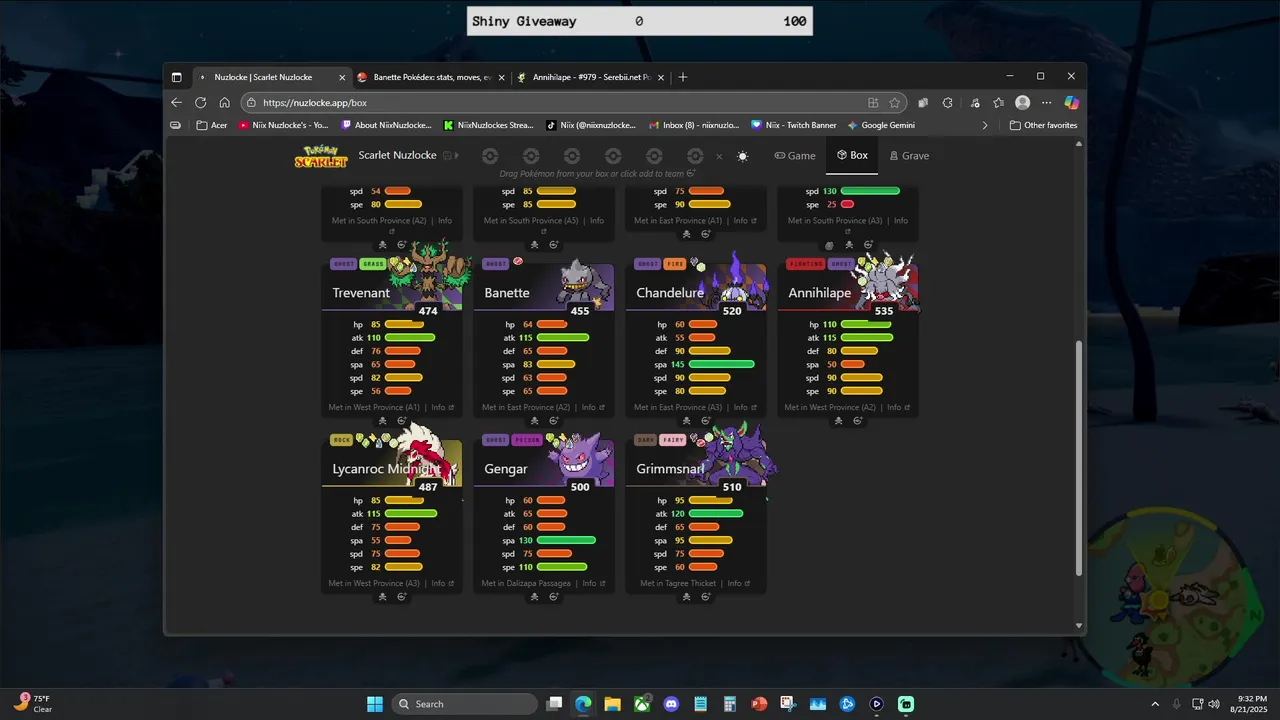Click the first empty Pokéball team slot
Image resolution: width=1280 pixels, height=720 pixels.
pyautogui.click(x=490, y=156)
